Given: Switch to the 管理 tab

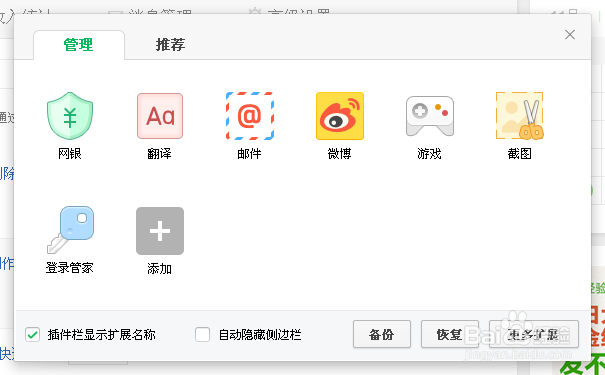Looking at the screenshot, I should pyautogui.click(x=79, y=45).
